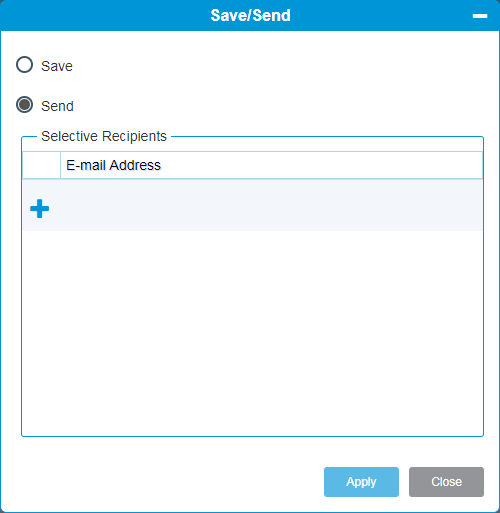Click the Send option label
Viewport: 500px width, 513px height.
coord(57,106)
